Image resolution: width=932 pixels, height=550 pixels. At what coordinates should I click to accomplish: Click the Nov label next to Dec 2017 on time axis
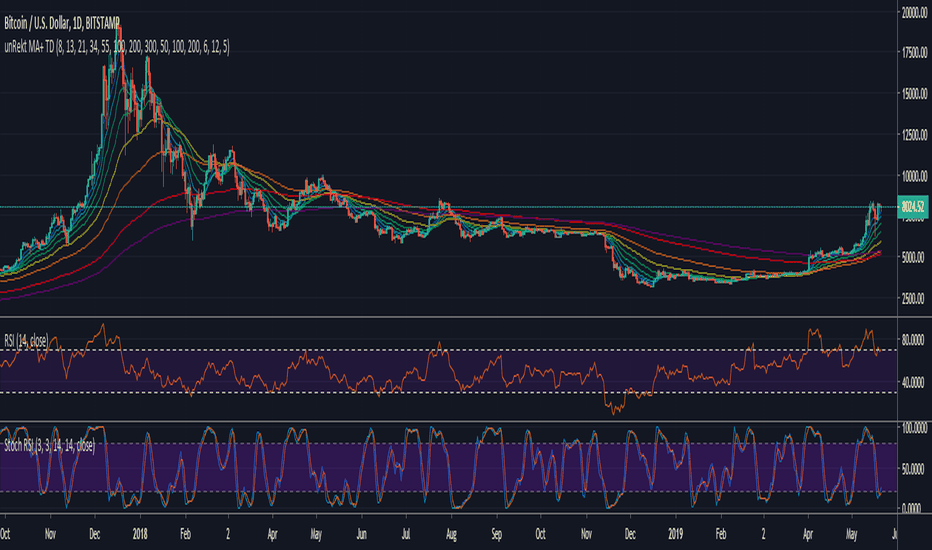point(51,534)
